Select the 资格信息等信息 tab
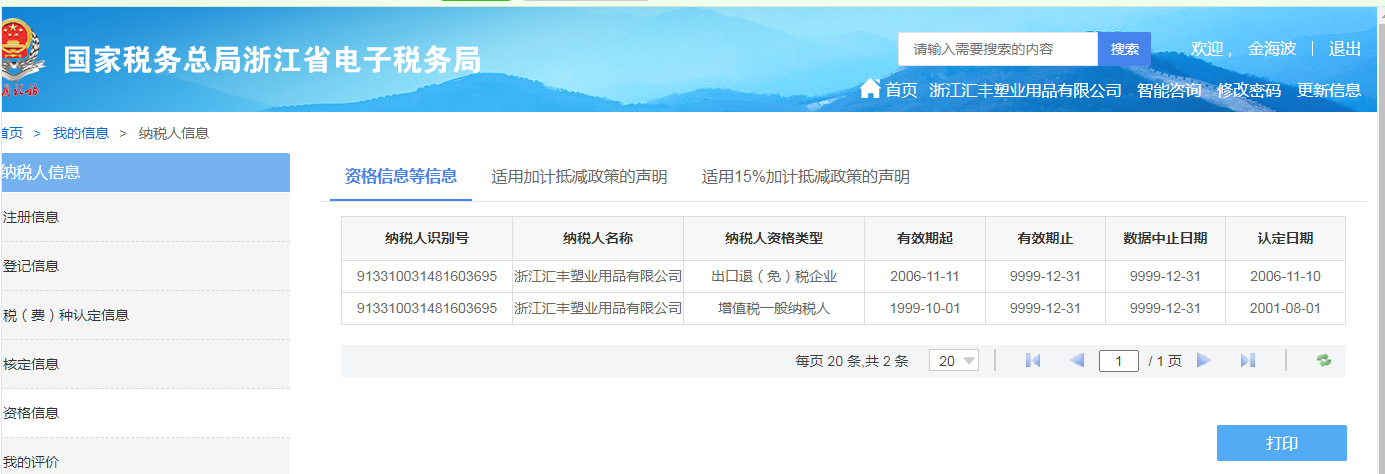Viewport: 1385px width, 474px height. (x=400, y=177)
